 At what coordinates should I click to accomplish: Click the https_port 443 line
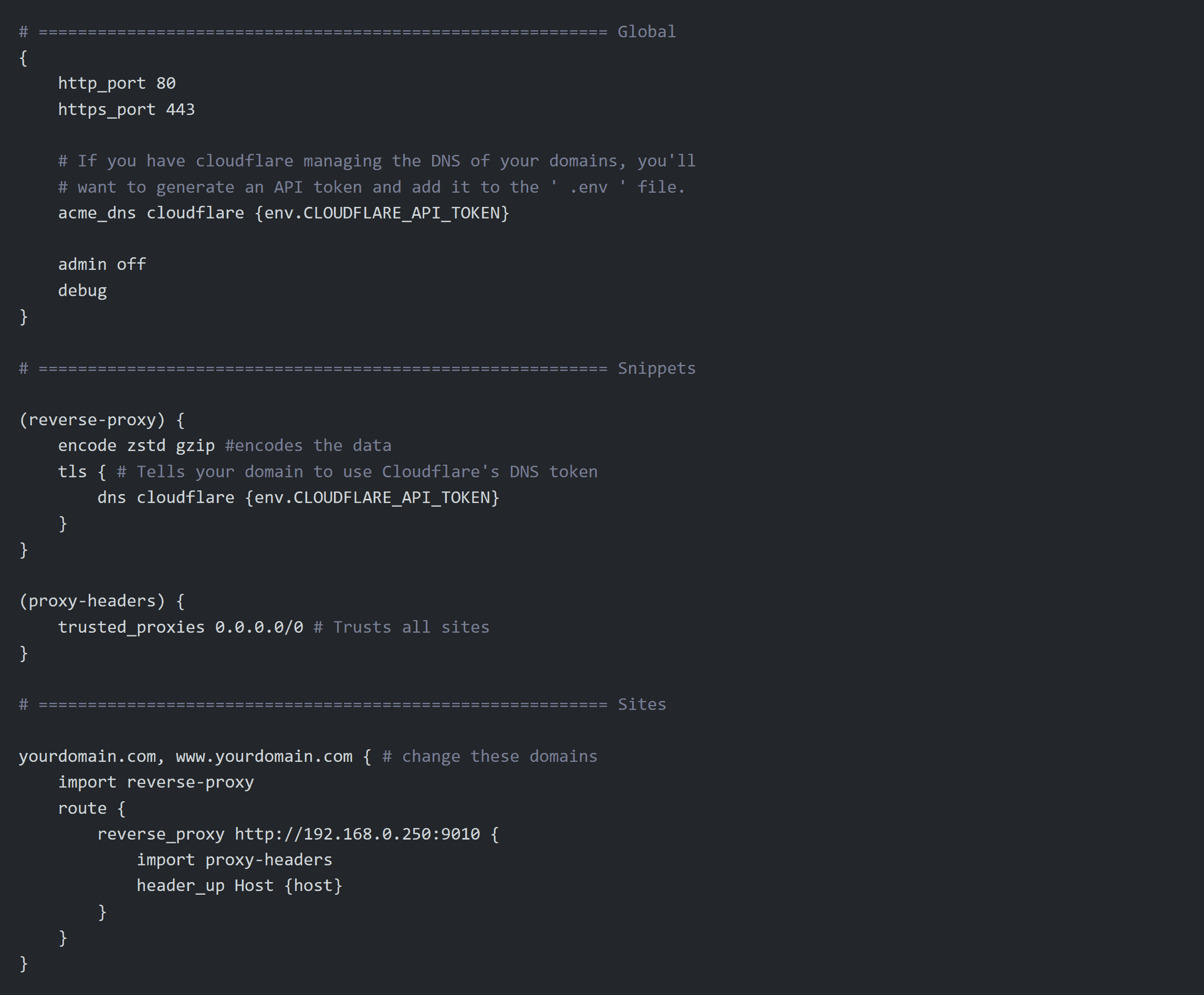pyautogui.click(x=127, y=109)
